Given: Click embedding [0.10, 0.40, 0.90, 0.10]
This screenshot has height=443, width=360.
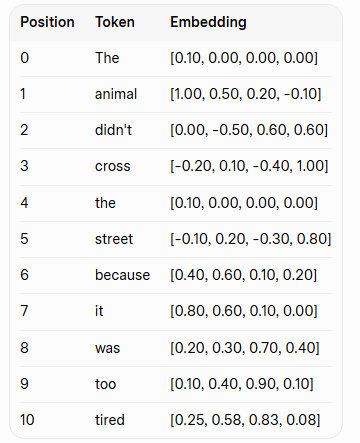Looking at the screenshot, I should coord(242,384).
